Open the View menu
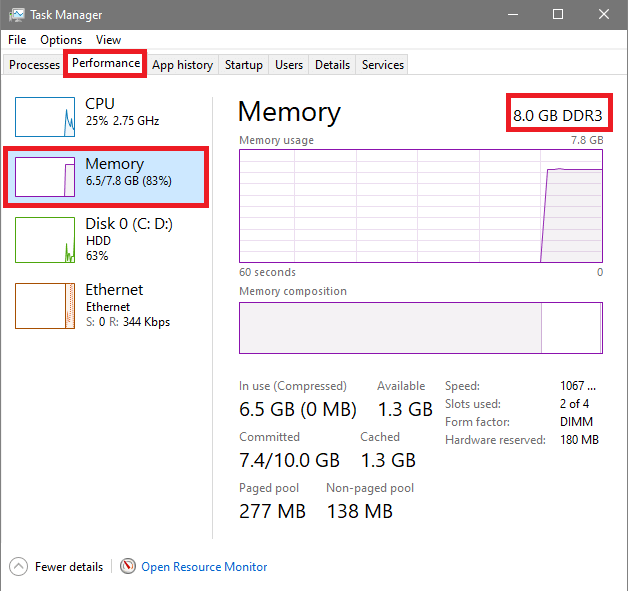The height and width of the screenshot is (591, 628). point(108,40)
